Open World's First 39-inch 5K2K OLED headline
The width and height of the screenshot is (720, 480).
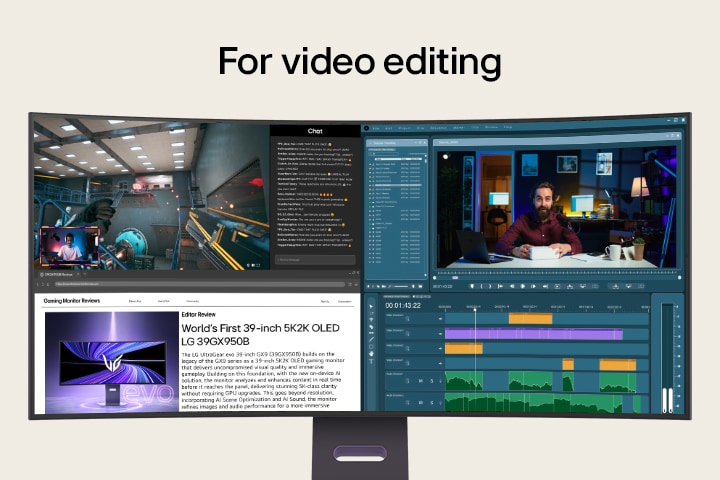(260, 335)
